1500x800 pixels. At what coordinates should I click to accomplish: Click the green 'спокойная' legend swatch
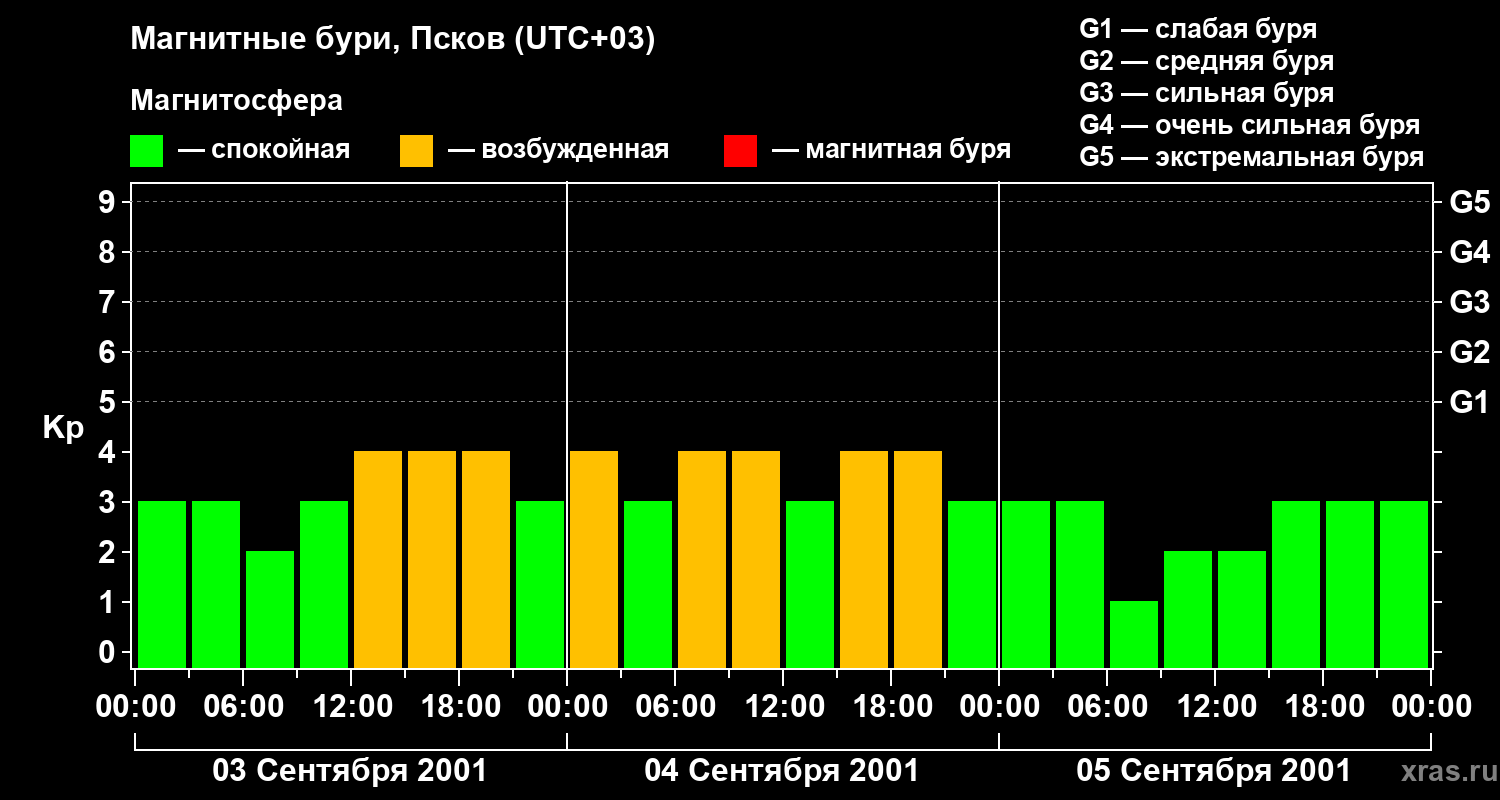click(147, 151)
